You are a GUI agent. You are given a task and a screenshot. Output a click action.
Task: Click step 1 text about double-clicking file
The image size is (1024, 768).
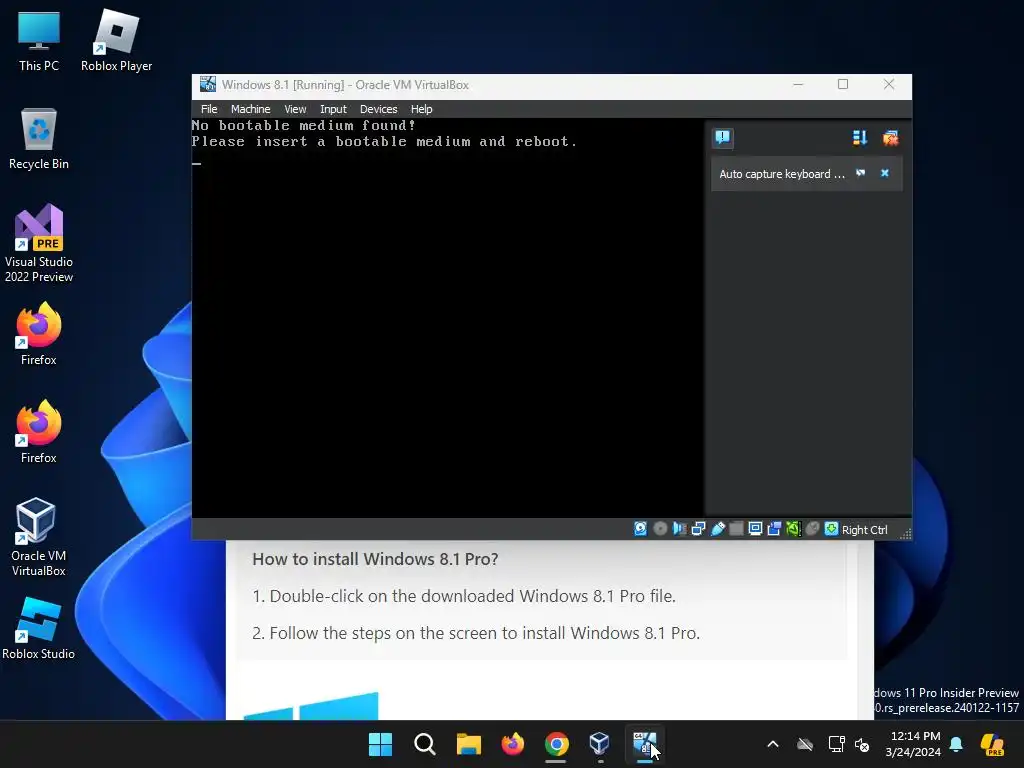(x=464, y=596)
